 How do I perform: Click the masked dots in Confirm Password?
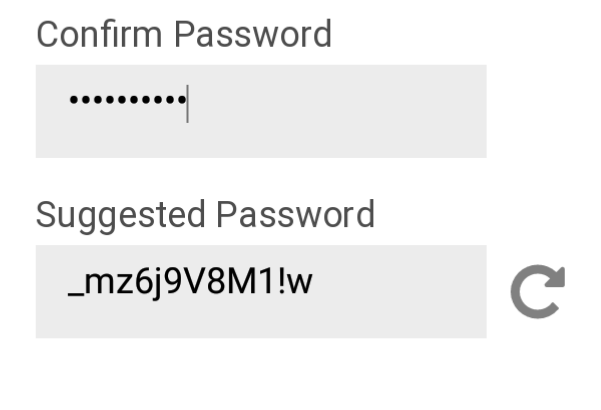tap(126, 101)
